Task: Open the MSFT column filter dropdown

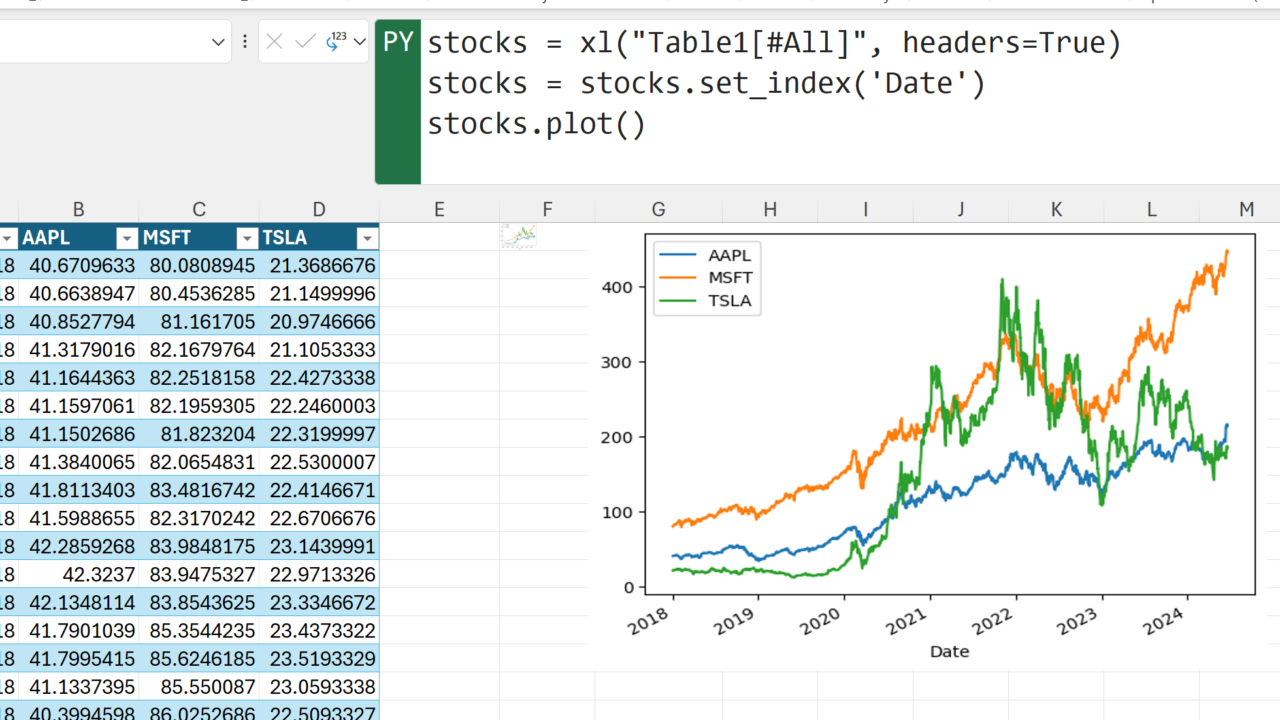Action: coord(247,238)
